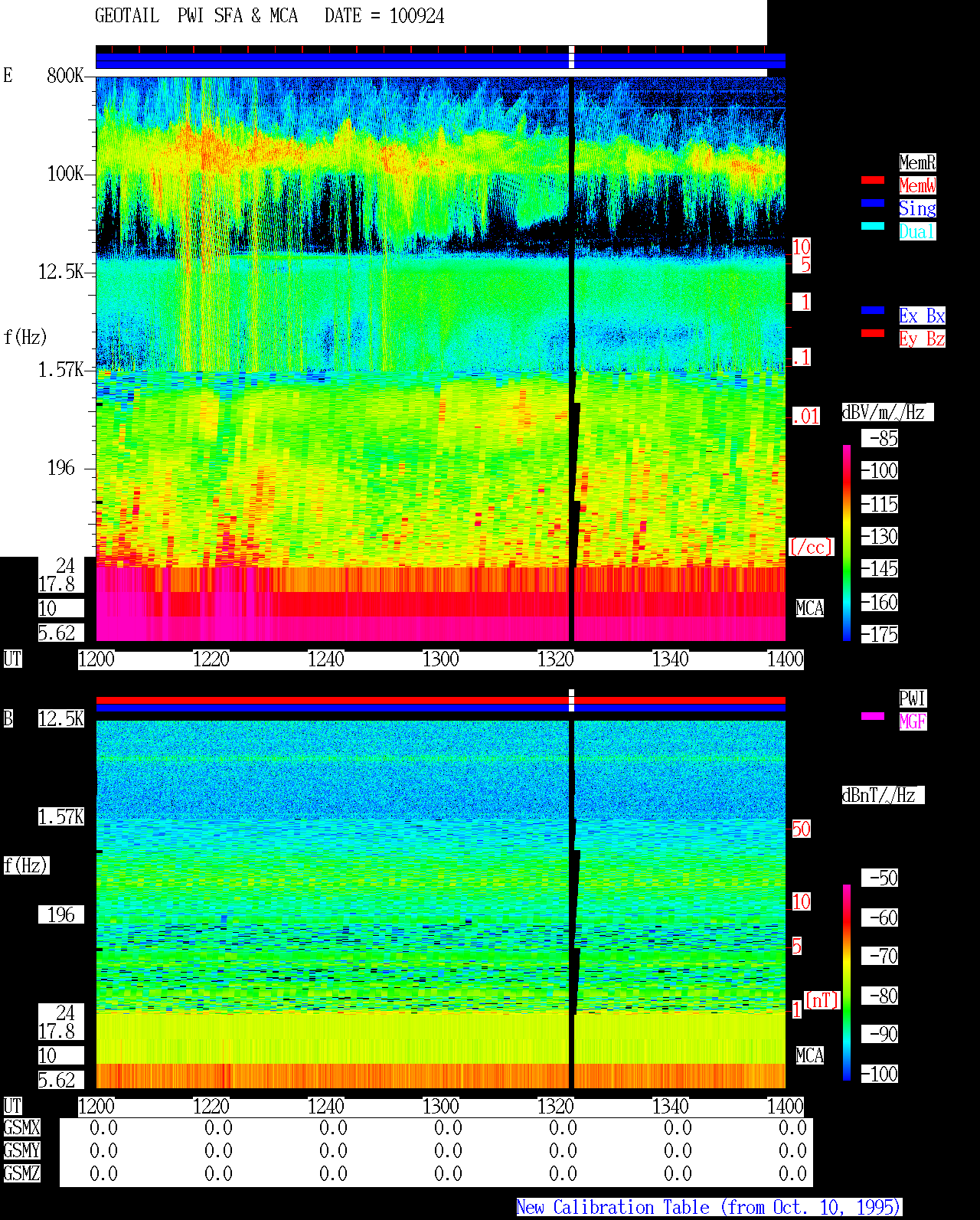Click the GSMY row label
The image size is (980, 1220).
pos(21,1150)
